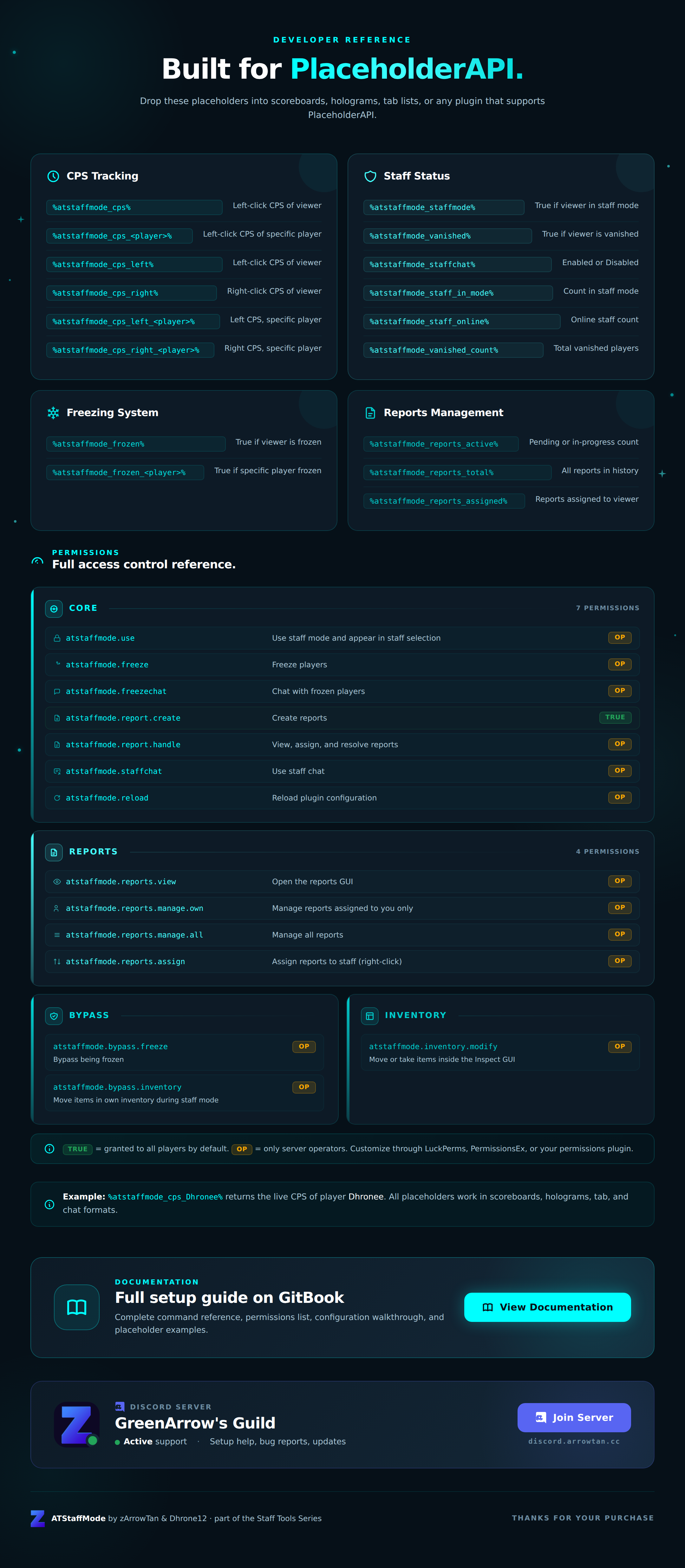This screenshot has width=685, height=1568.
Task: Open the View Documentation button
Action: coord(547,1307)
